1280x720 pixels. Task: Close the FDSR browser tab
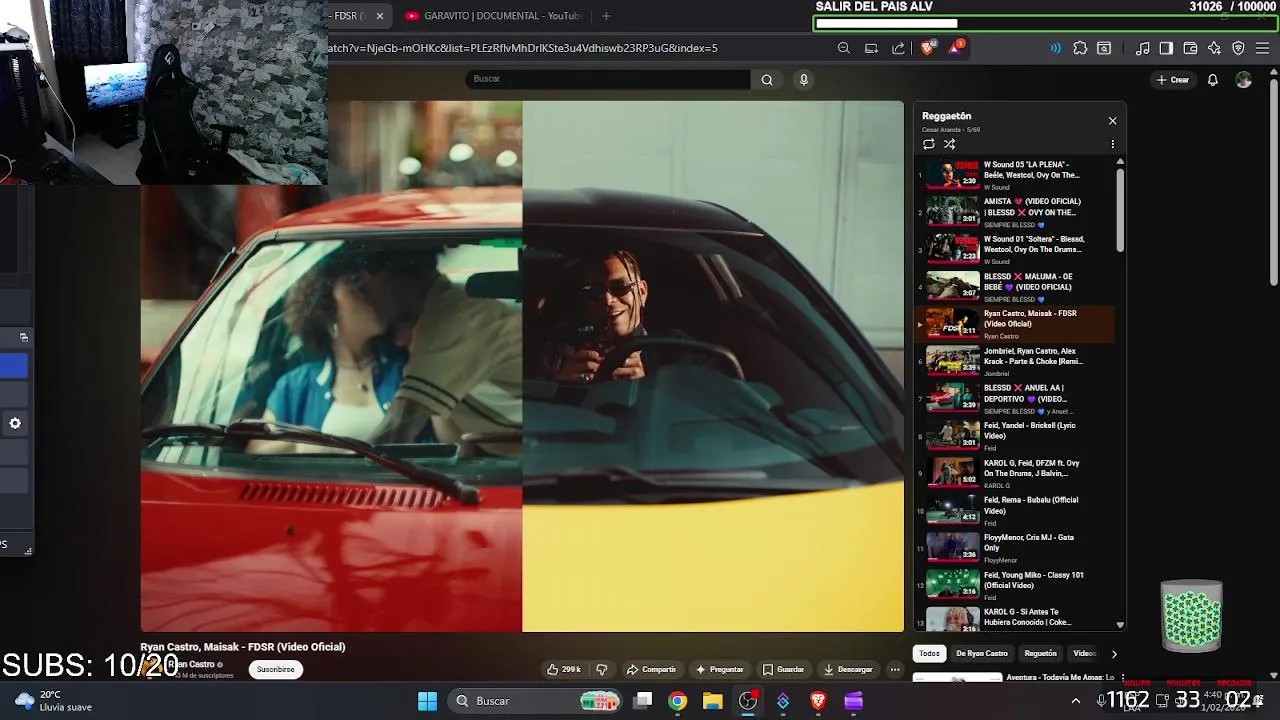[x=380, y=16]
